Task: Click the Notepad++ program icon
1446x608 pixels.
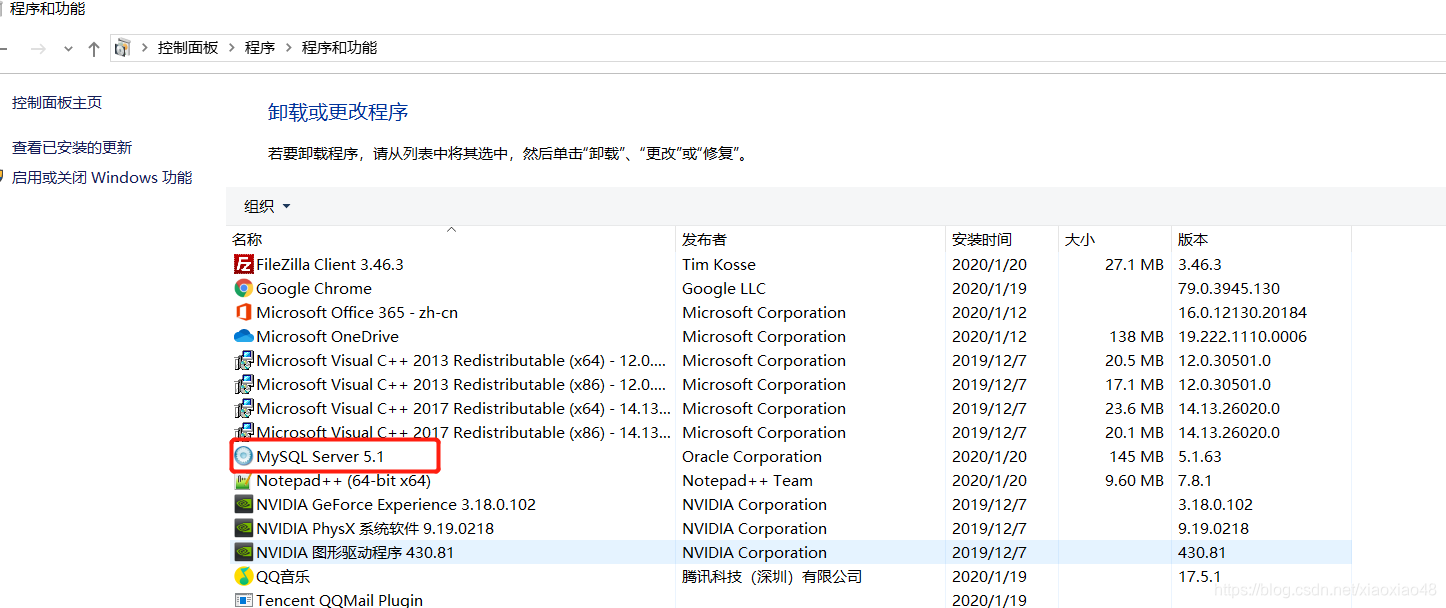Action: pos(243,481)
